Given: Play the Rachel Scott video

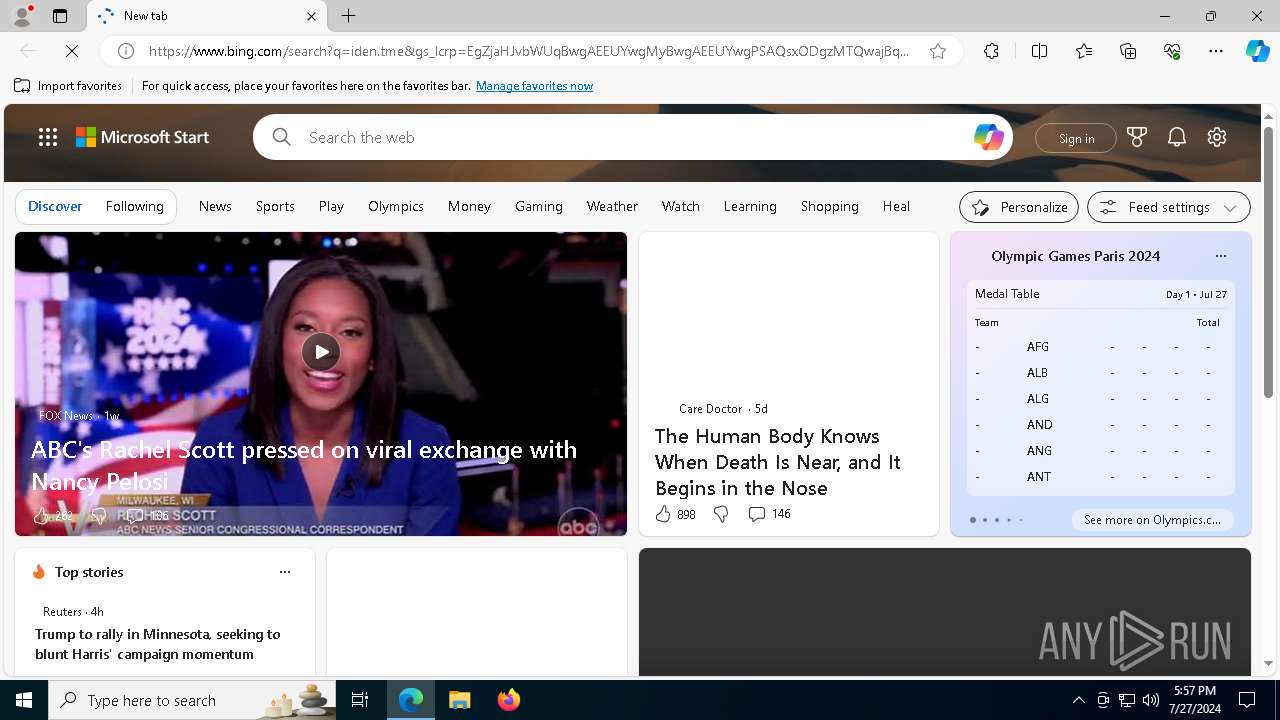Looking at the screenshot, I should point(321,351).
